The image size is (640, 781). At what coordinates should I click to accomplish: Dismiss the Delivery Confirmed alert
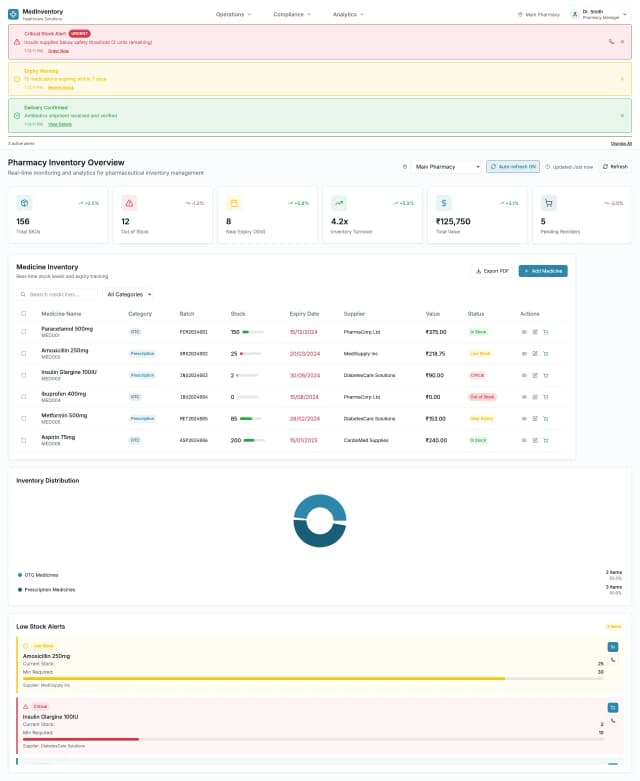coord(622,115)
